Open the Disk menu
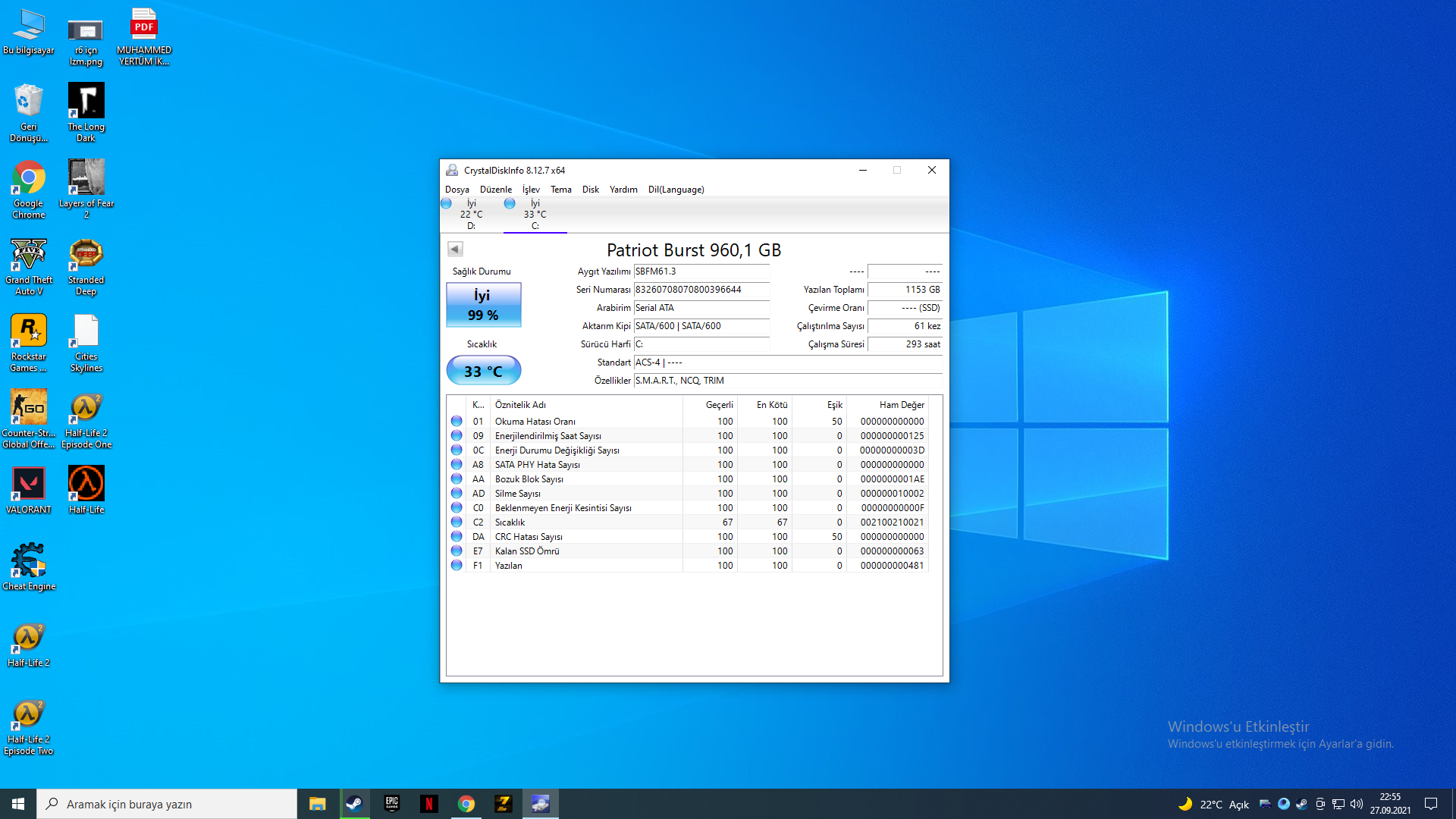 click(x=591, y=190)
